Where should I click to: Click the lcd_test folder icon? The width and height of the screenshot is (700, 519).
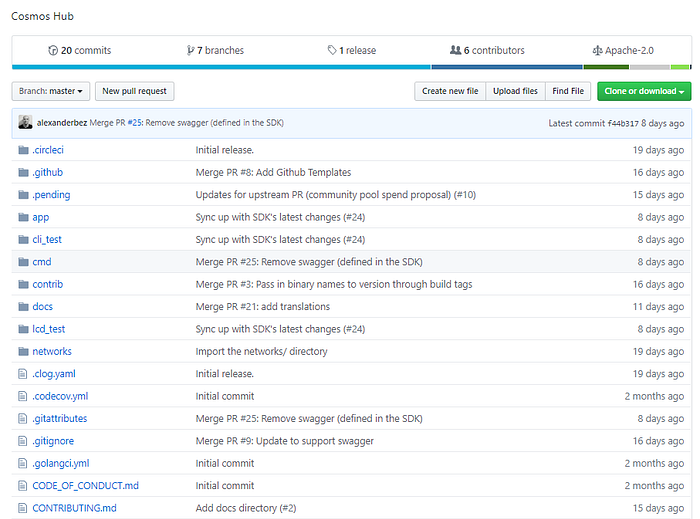23,329
